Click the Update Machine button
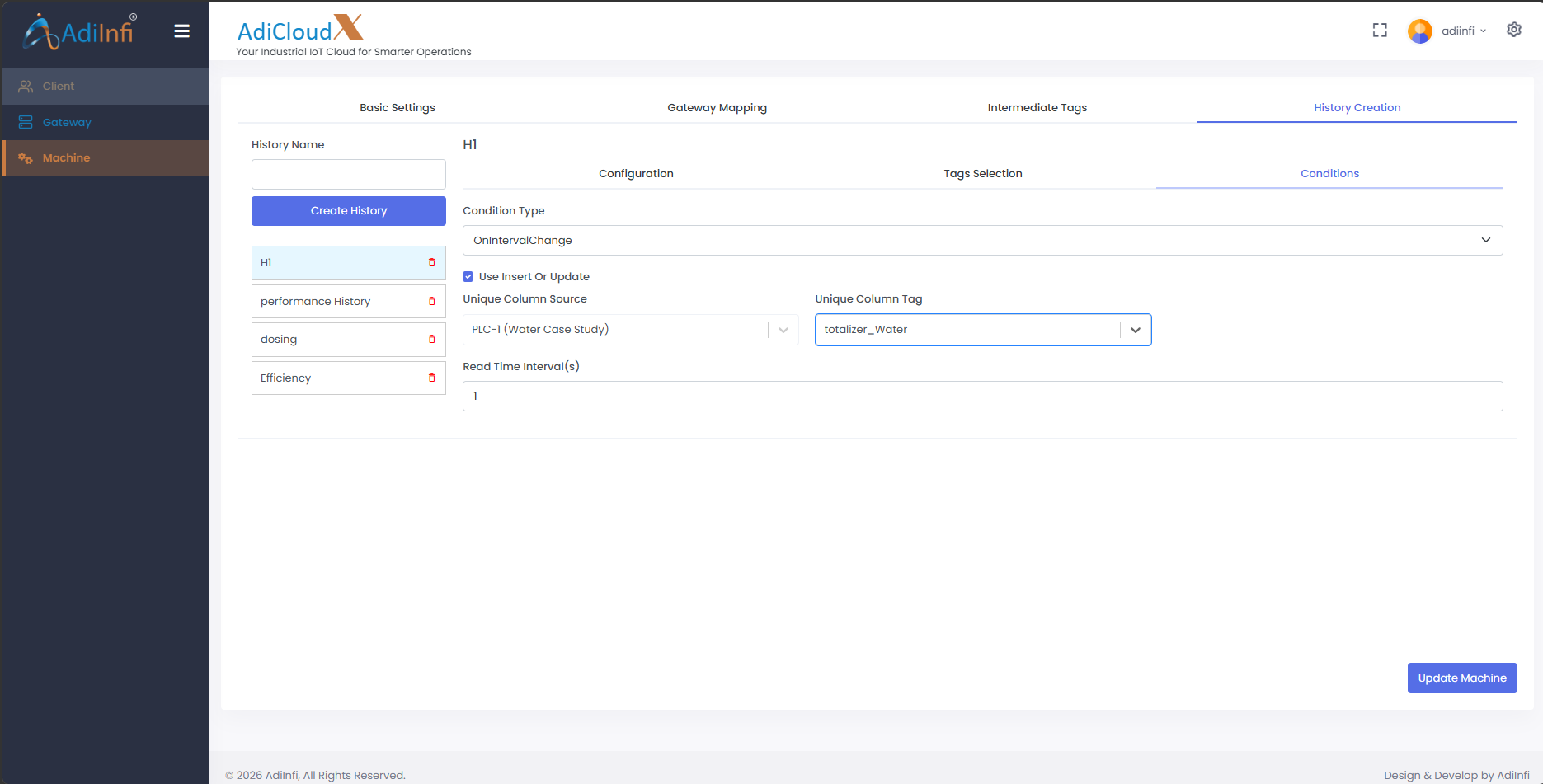 click(x=1461, y=678)
